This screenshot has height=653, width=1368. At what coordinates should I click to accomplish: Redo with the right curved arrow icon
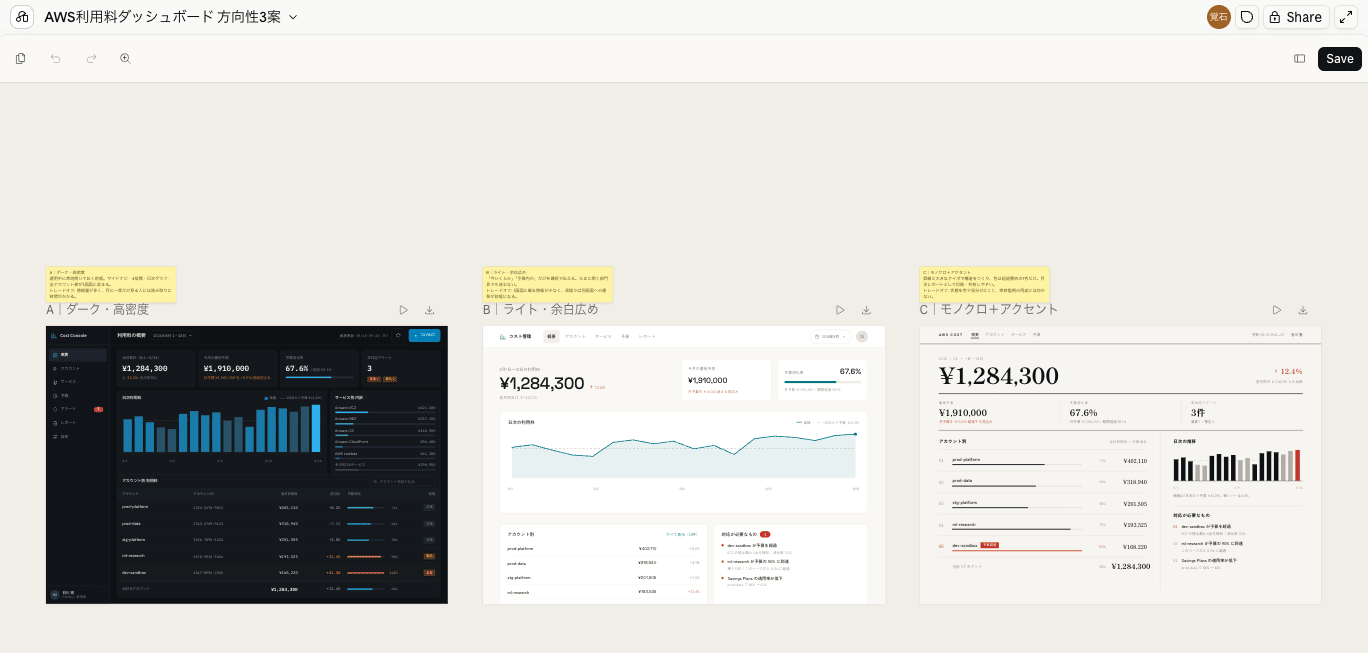point(91,59)
